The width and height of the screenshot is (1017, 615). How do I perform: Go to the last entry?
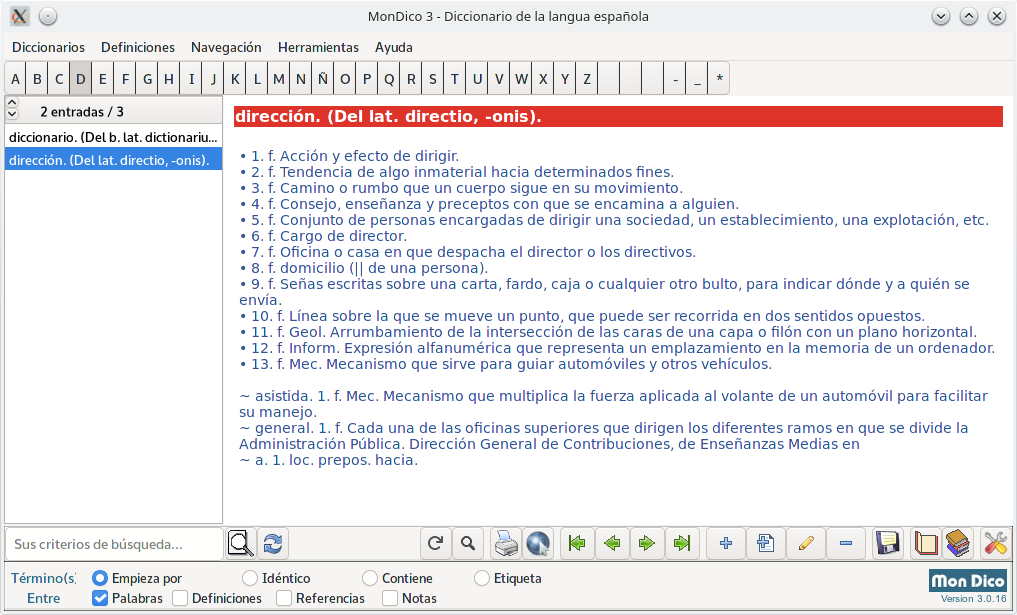click(682, 544)
